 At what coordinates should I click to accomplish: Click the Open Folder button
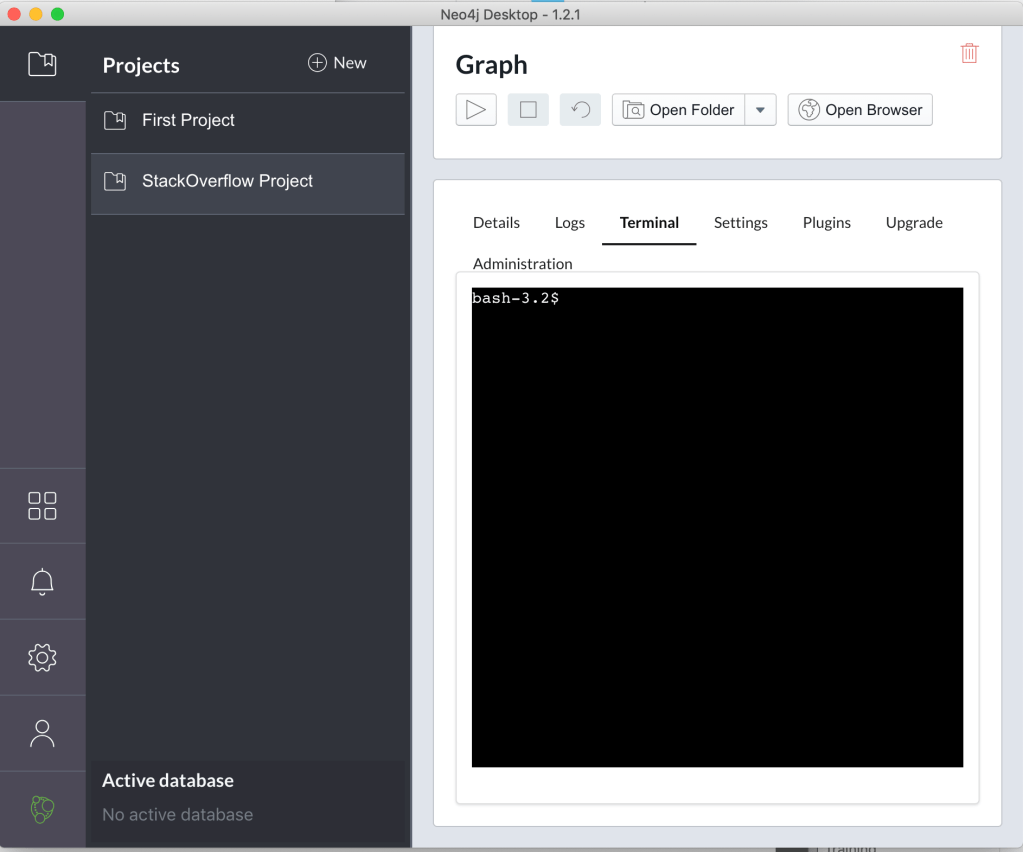(x=679, y=110)
